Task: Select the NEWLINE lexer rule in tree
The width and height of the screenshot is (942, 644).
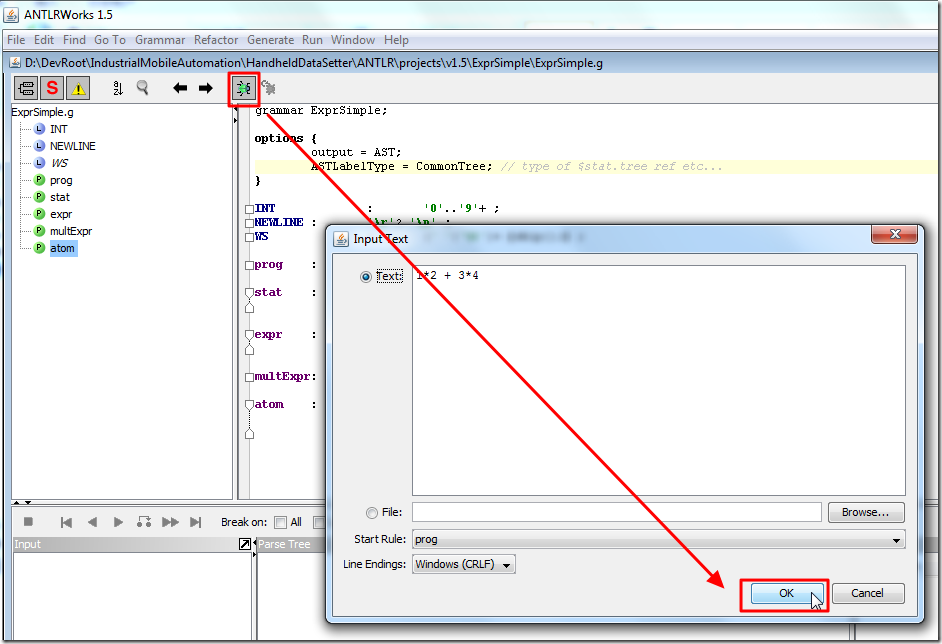Action: pyautogui.click(x=72, y=146)
